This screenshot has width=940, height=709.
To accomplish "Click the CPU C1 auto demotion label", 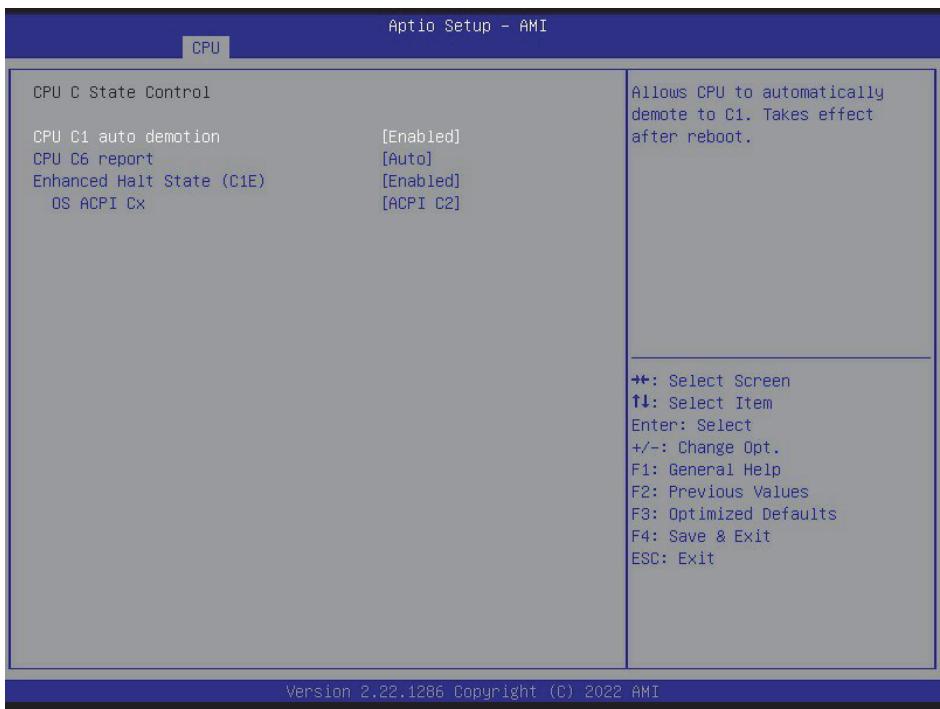I will click(x=126, y=137).
